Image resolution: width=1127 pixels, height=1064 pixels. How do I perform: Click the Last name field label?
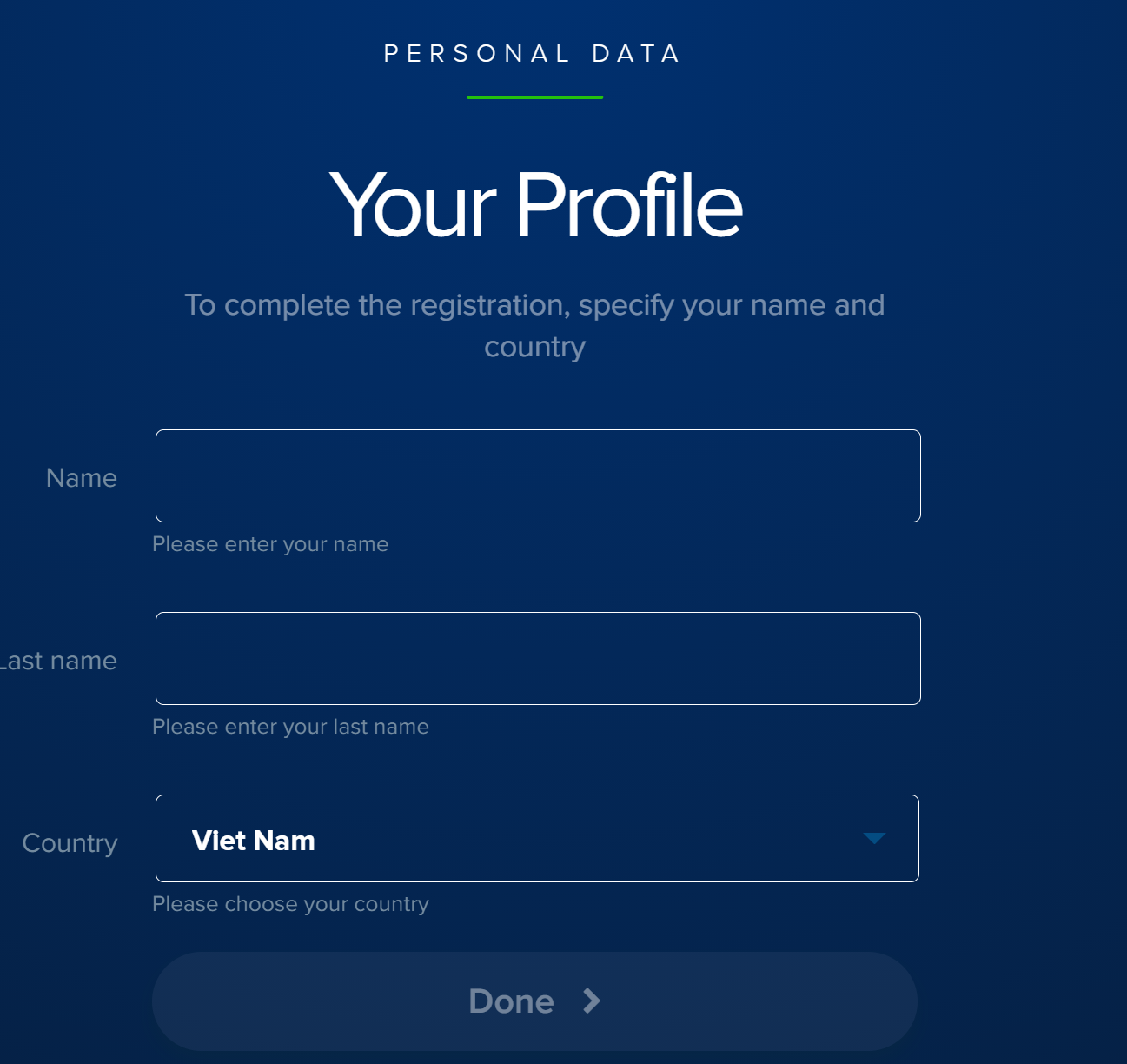coord(59,661)
